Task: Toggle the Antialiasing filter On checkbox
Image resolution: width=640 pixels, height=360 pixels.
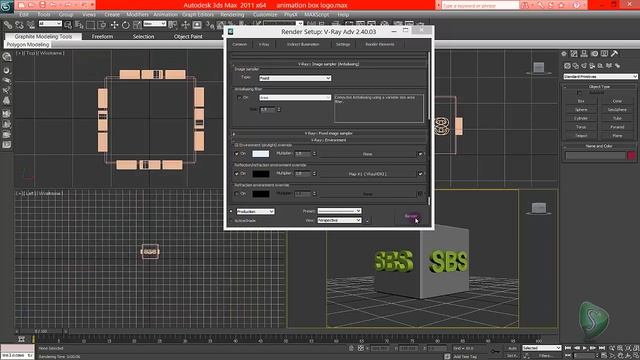Action: pos(239,98)
